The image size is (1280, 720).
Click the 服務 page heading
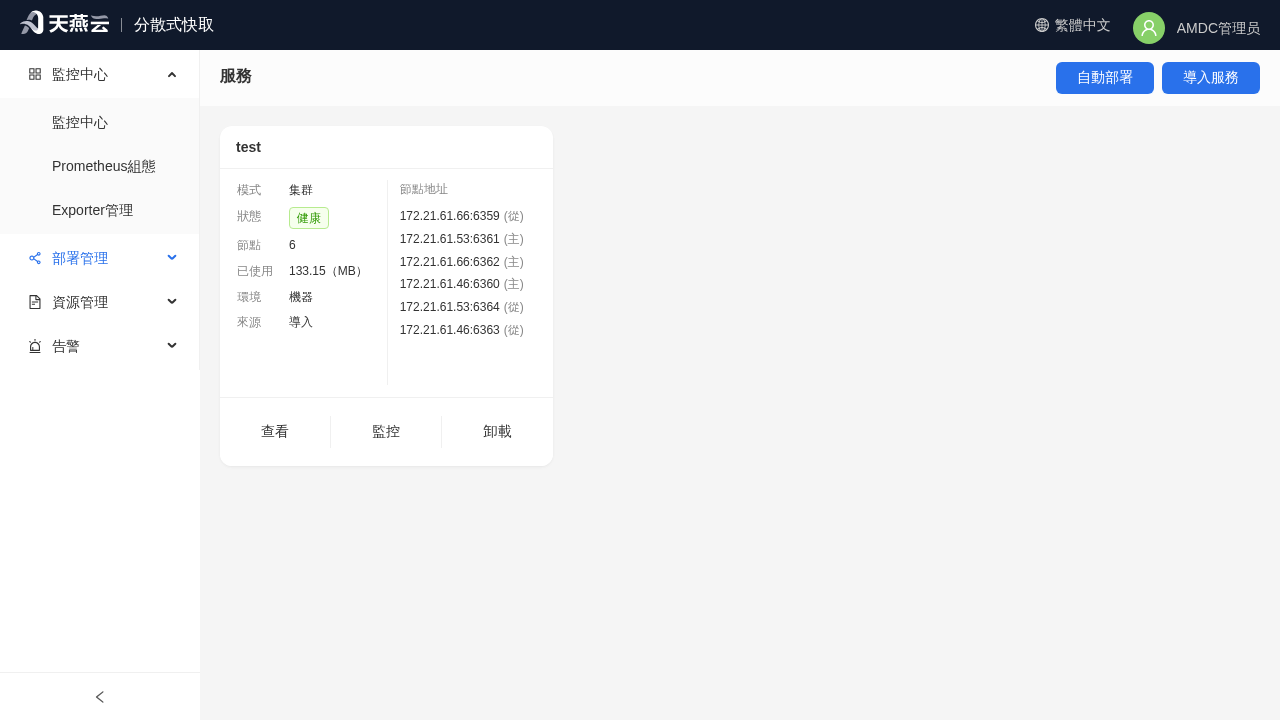(236, 76)
